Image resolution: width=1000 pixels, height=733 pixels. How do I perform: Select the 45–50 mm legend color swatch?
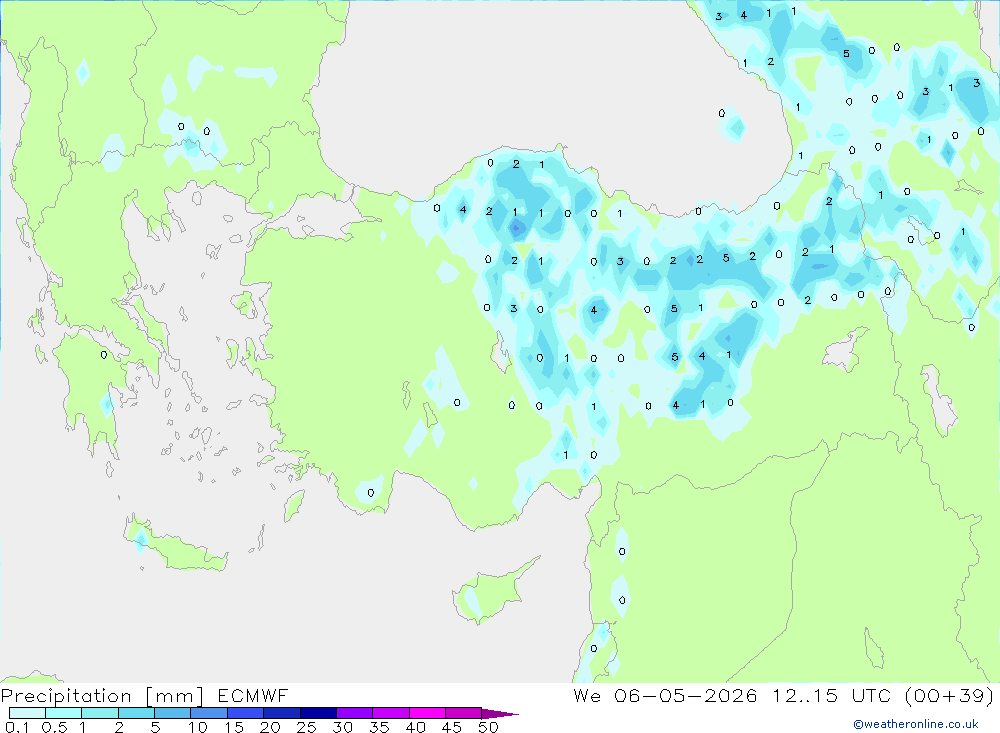tap(464, 713)
